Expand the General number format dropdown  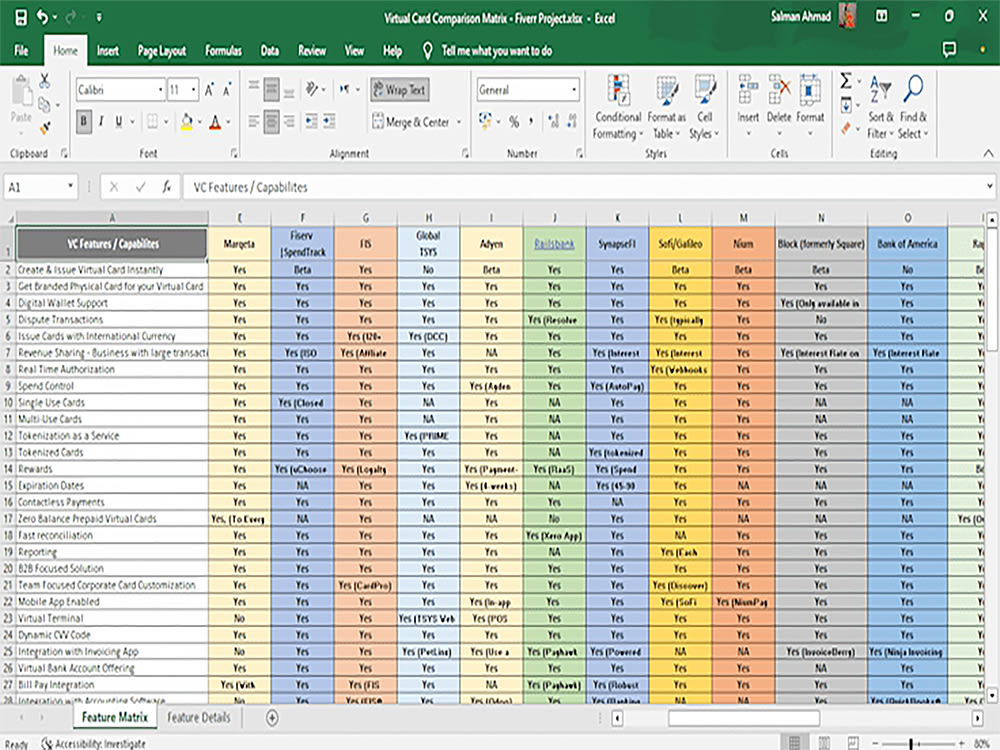[574, 90]
